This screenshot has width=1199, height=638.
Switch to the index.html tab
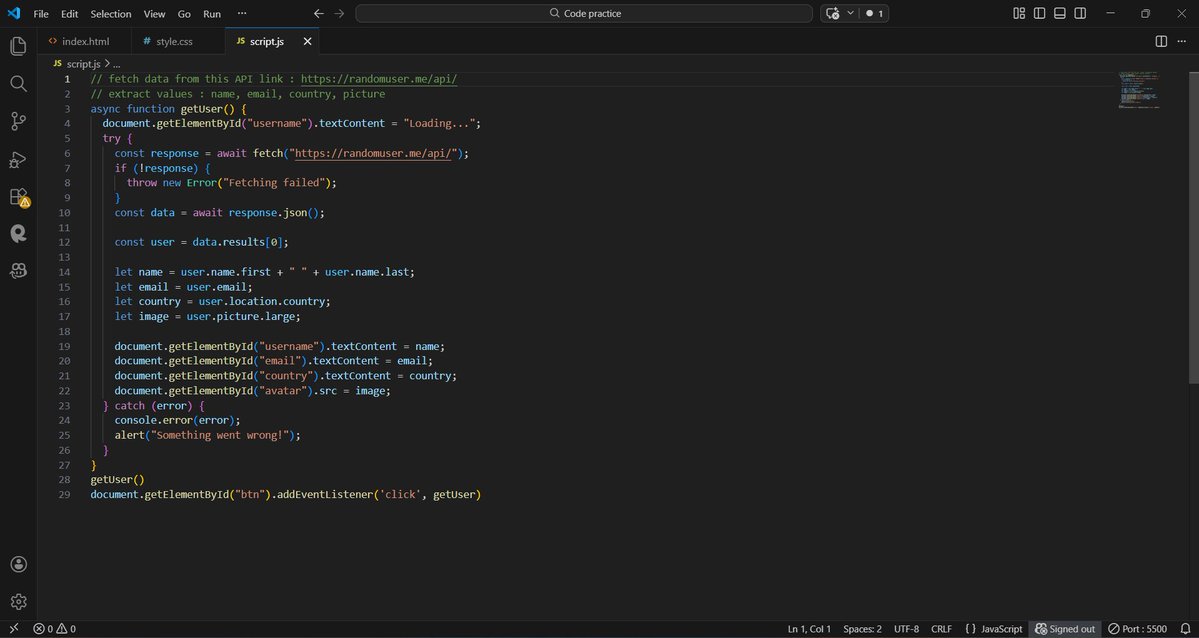point(85,41)
